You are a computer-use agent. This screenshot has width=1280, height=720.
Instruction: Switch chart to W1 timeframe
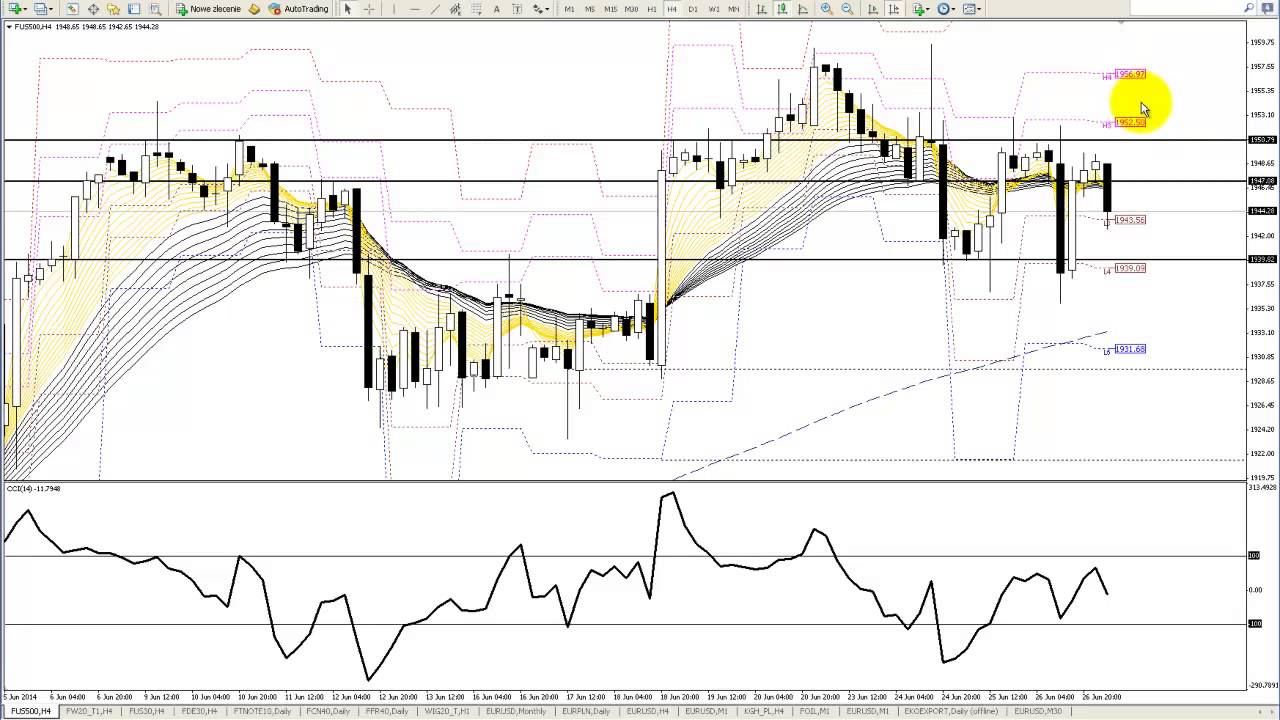coord(714,9)
